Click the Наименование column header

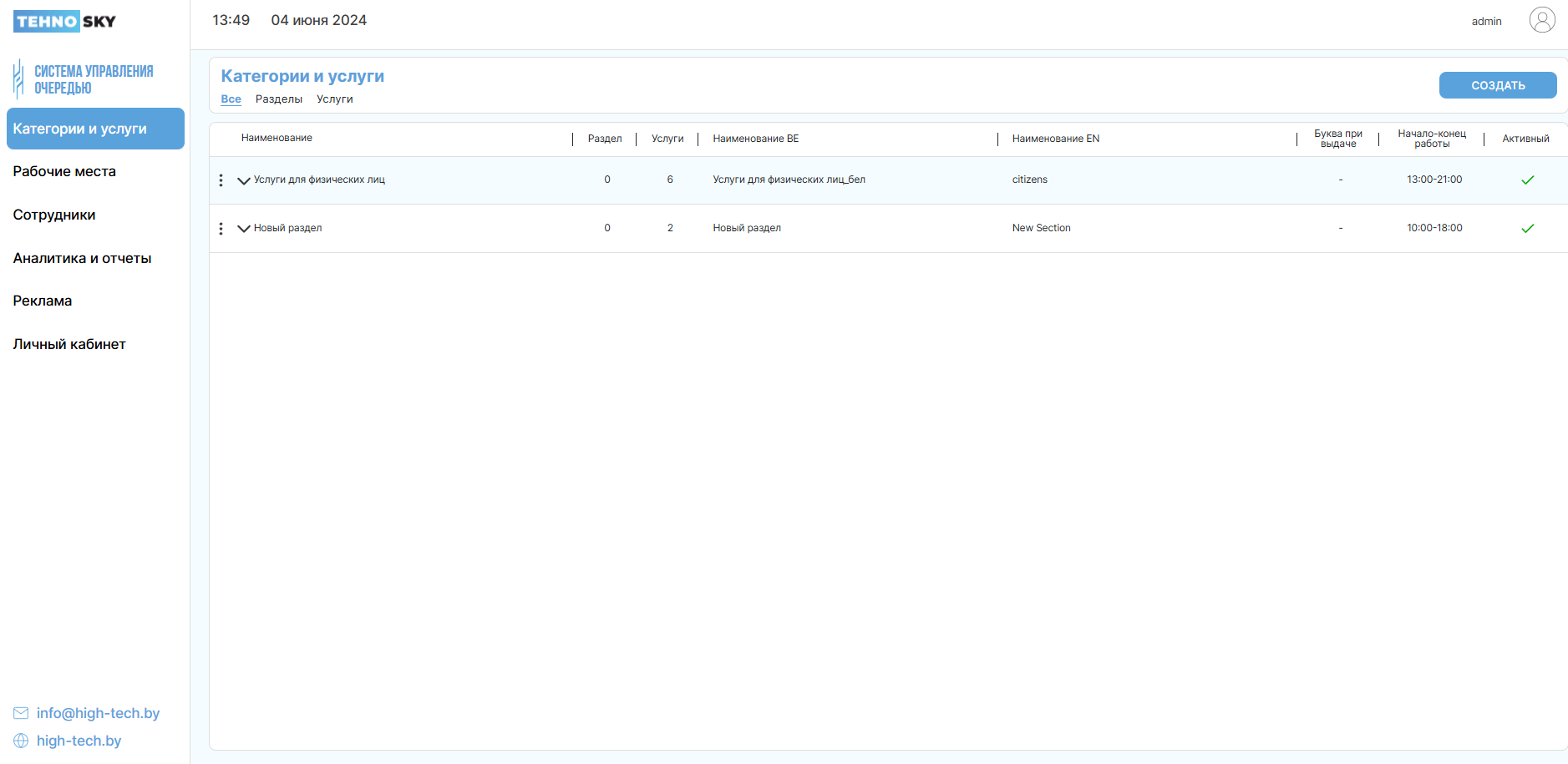coord(277,139)
